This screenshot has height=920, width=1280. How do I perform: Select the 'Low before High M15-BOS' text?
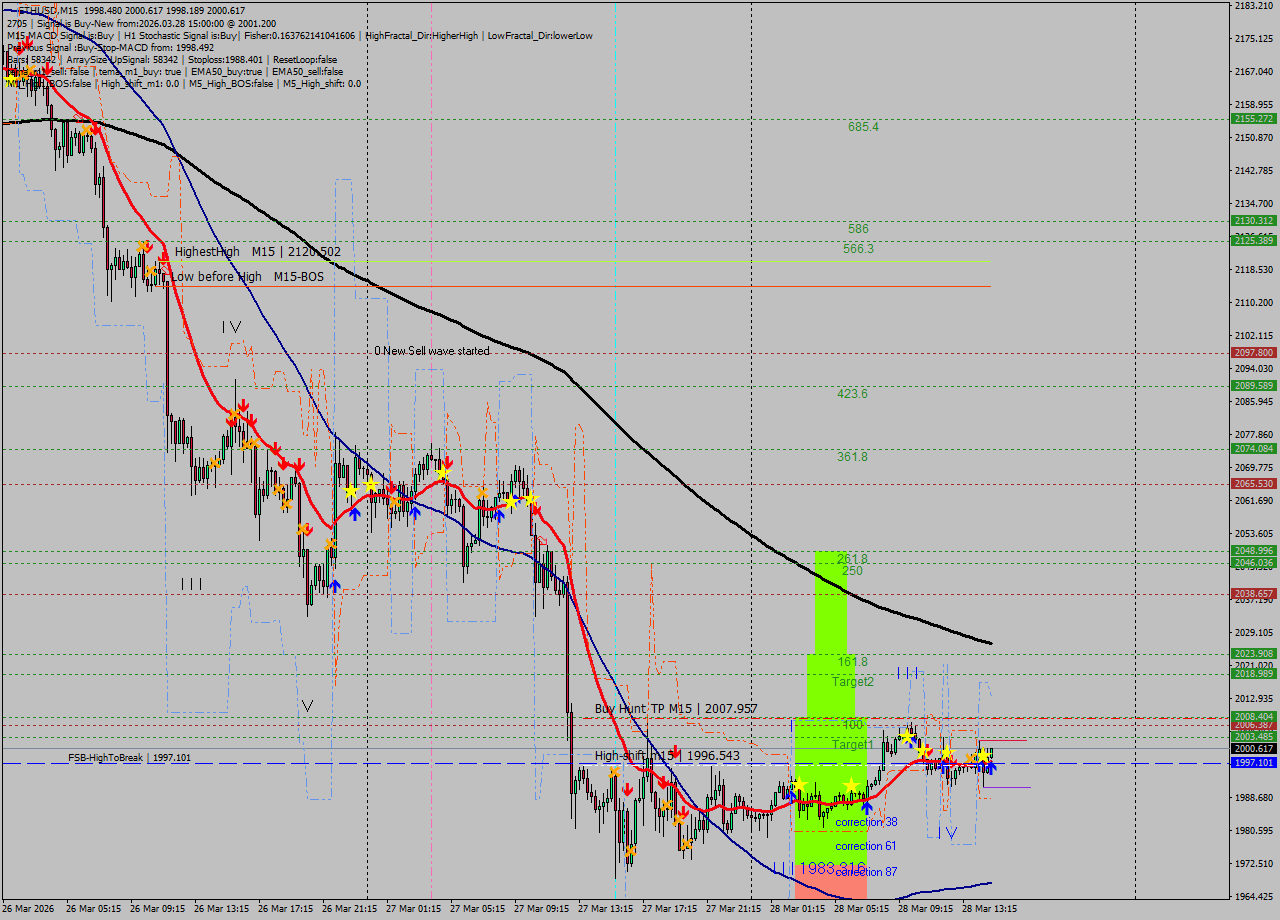pyautogui.click(x=247, y=276)
